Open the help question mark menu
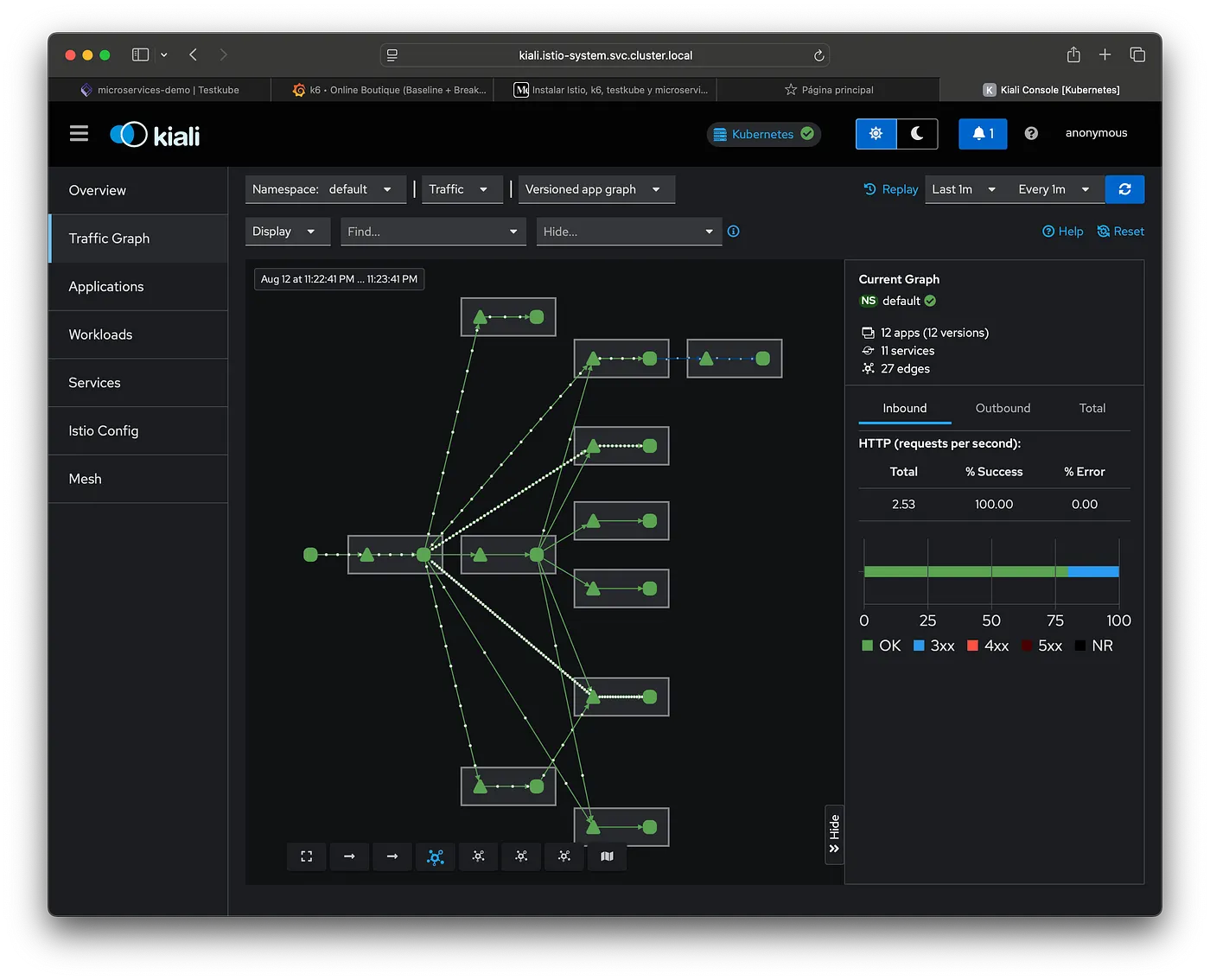 pos(1031,133)
